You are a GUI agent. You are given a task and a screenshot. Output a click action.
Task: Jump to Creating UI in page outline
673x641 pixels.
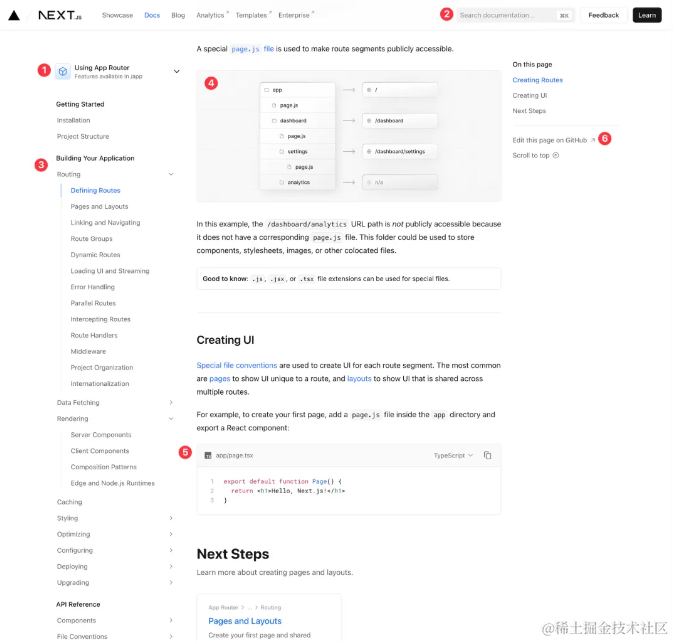click(530, 96)
